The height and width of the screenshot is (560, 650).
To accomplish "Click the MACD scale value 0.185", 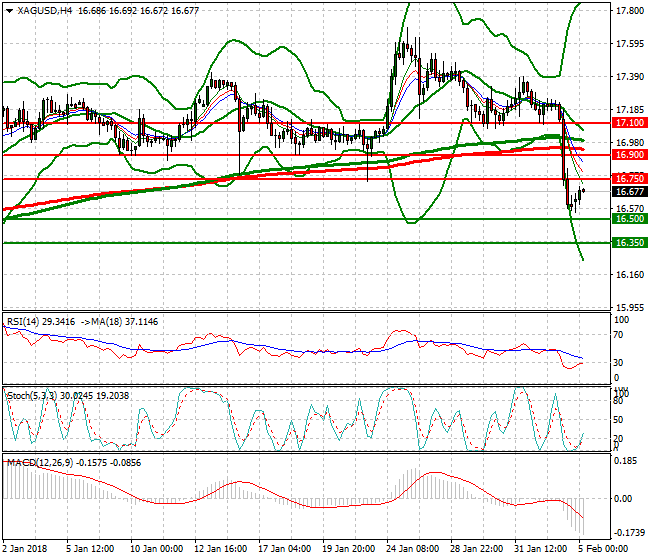I will click(x=626, y=461).
